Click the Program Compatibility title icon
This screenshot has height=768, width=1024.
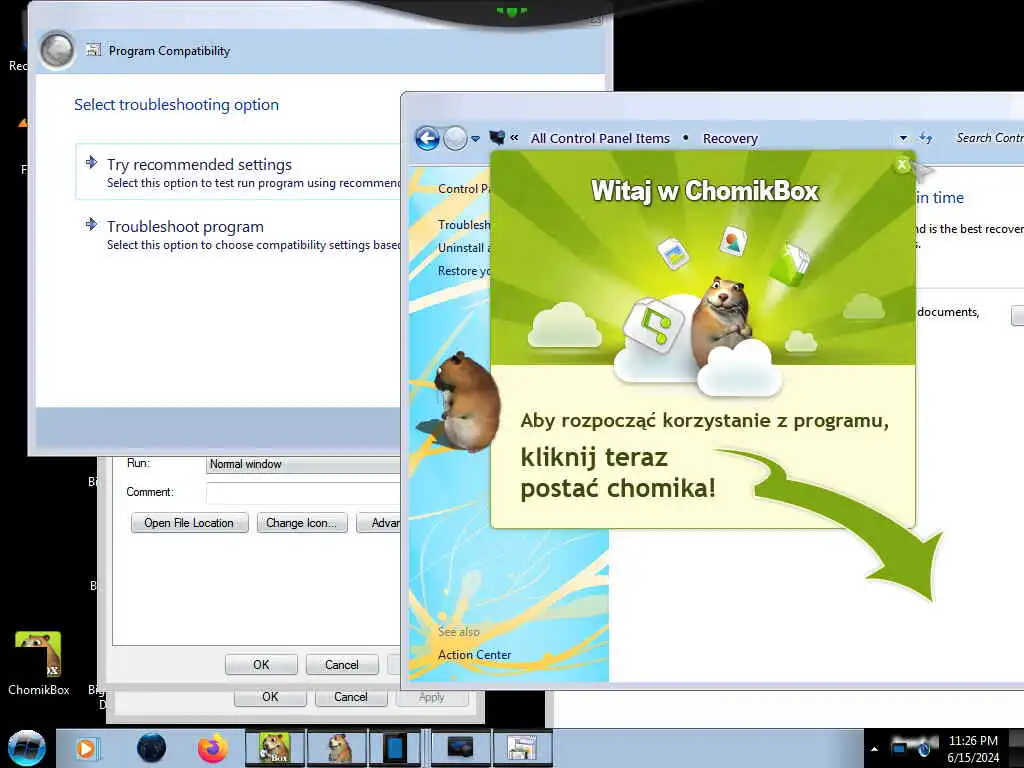click(94, 50)
